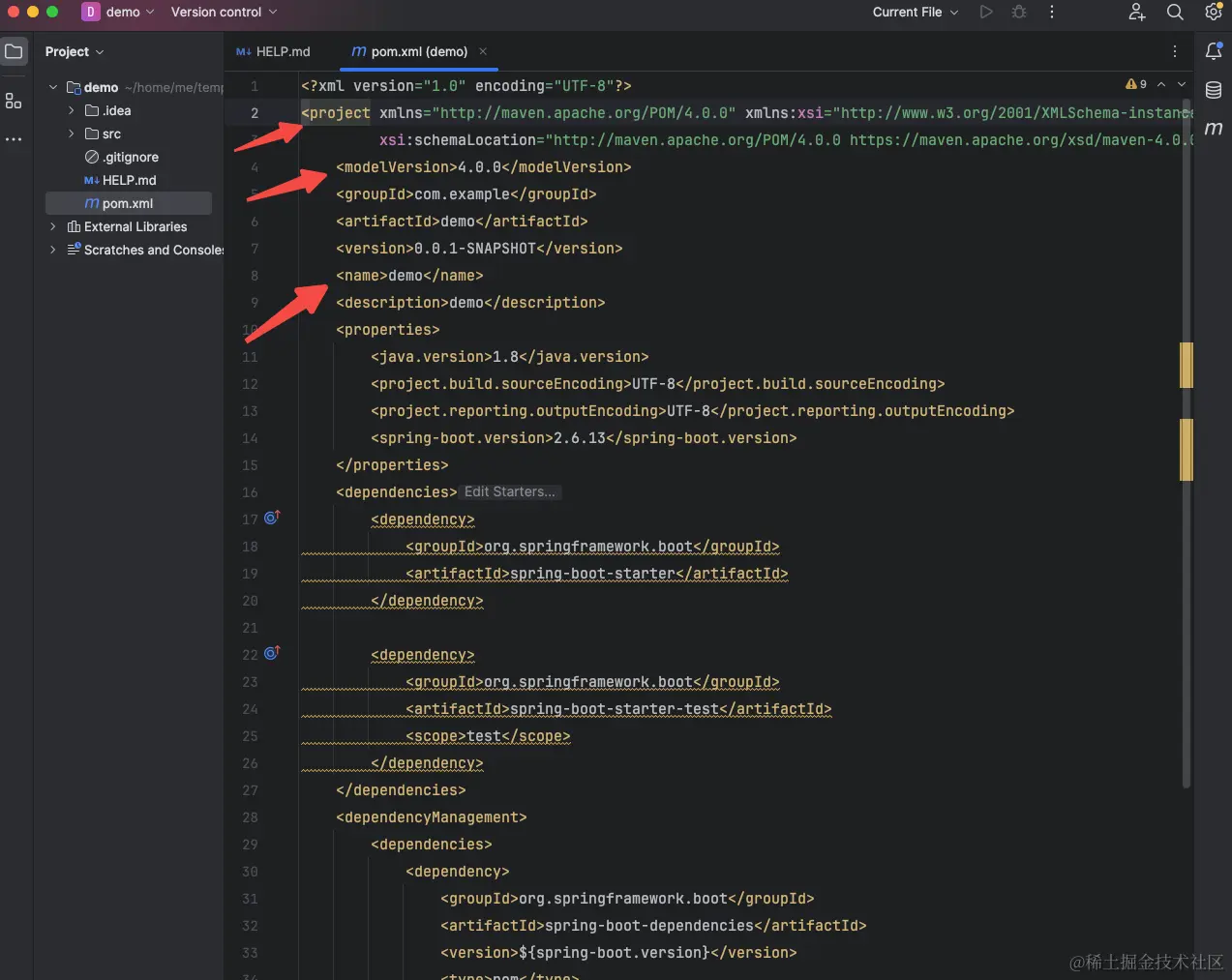Open the toolbar More Actions menu

tap(1052, 12)
